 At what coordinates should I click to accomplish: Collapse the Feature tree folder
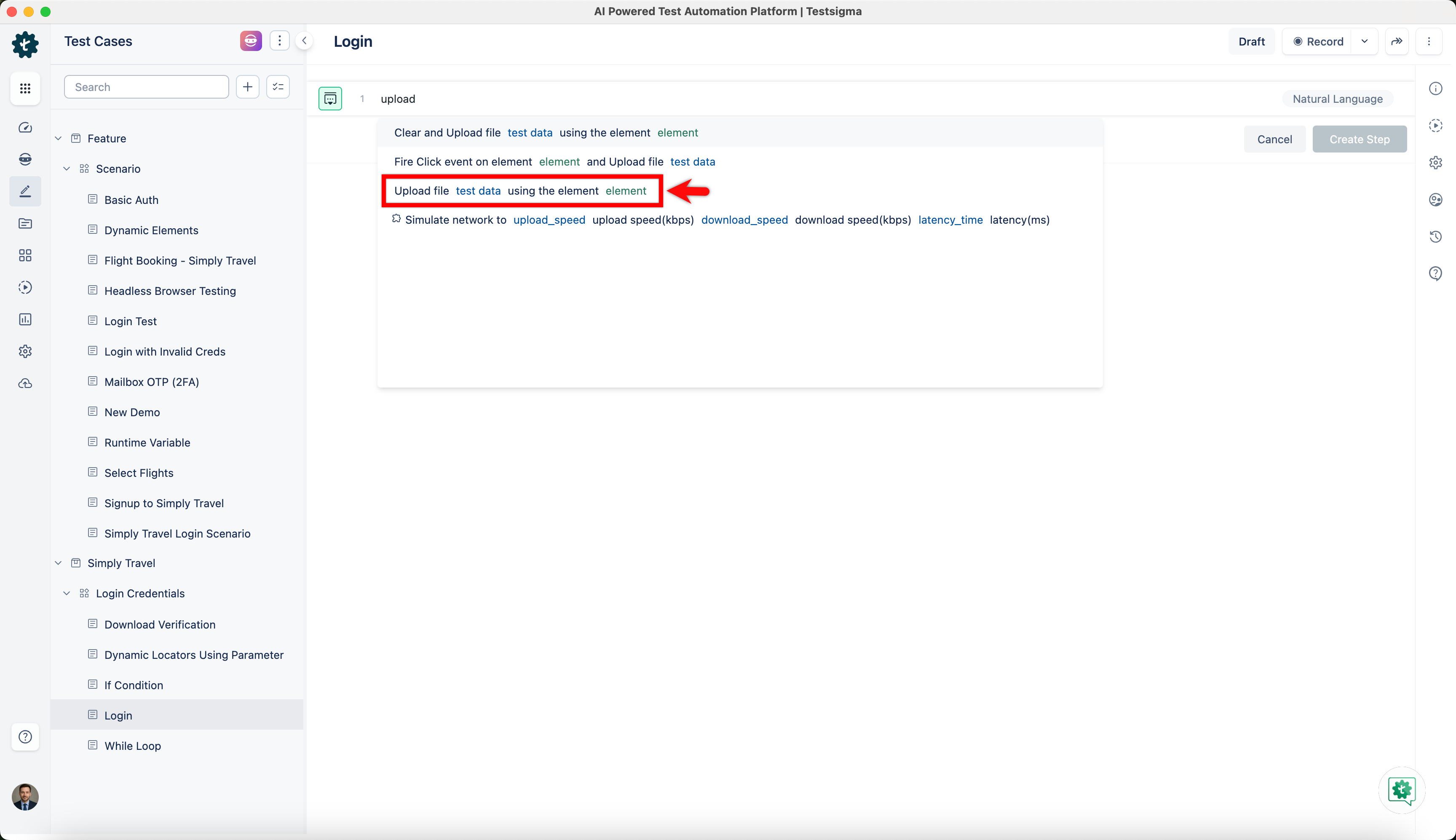[58, 139]
